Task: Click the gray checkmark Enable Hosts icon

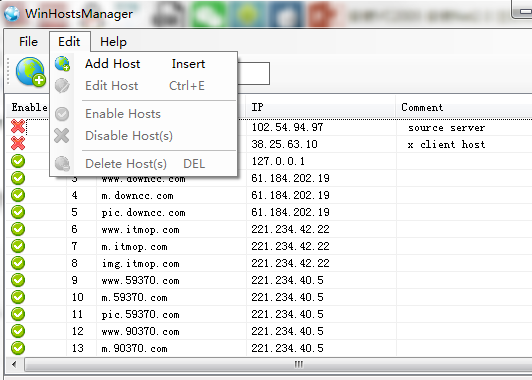Action: click(62, 114)
